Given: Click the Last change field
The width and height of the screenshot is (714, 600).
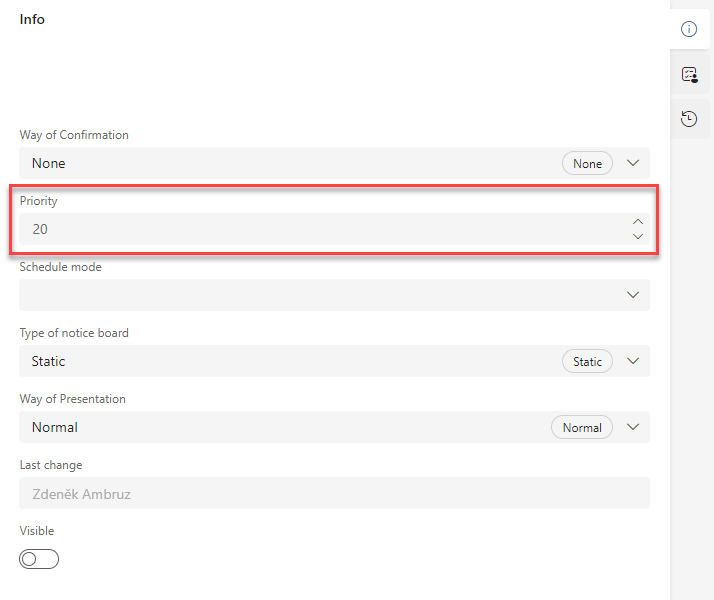Looking at the screenshot, I should click(334, 493).
